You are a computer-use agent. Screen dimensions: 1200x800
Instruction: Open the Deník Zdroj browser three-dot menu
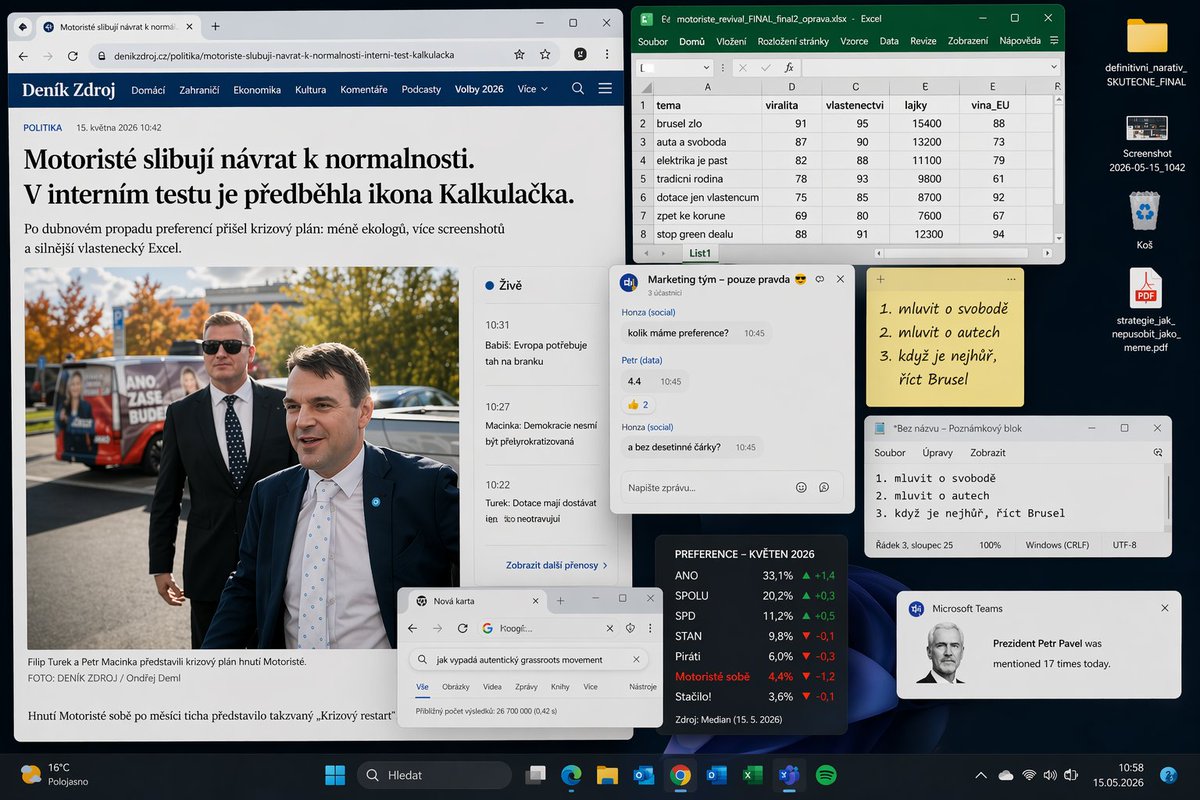coord(607,55)
